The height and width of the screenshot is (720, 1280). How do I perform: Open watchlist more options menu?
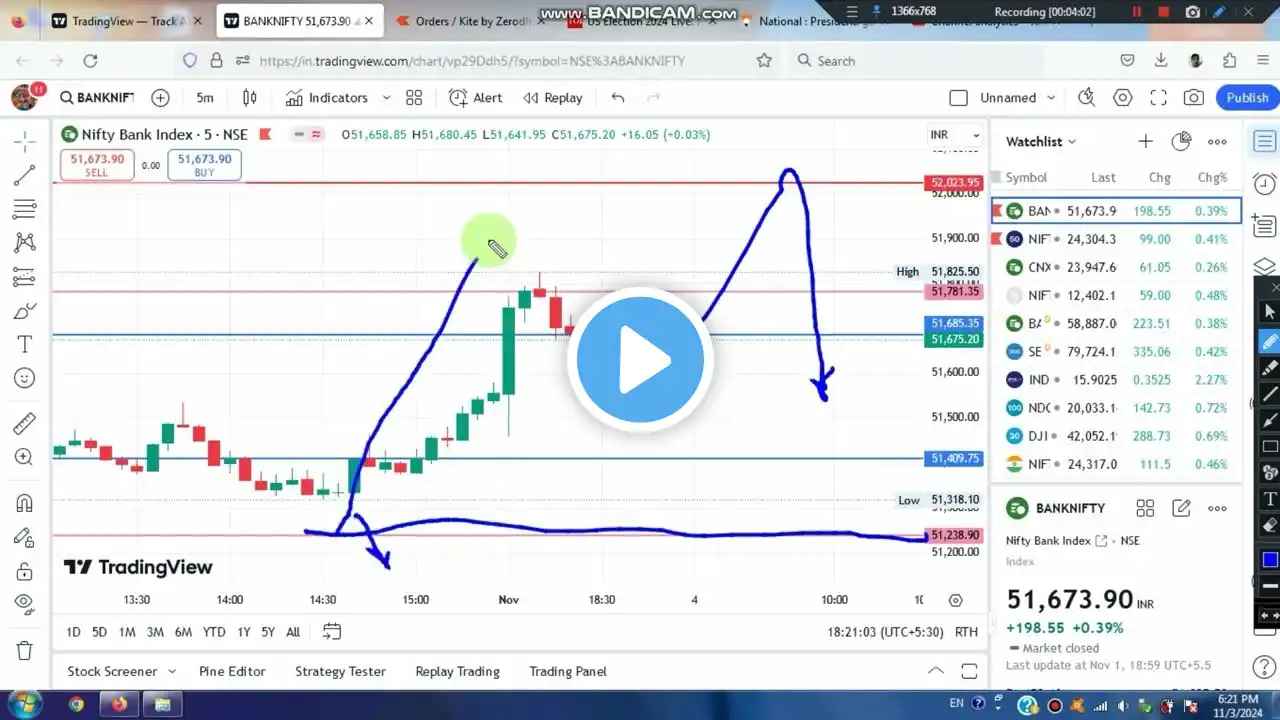click(1217, 141)
